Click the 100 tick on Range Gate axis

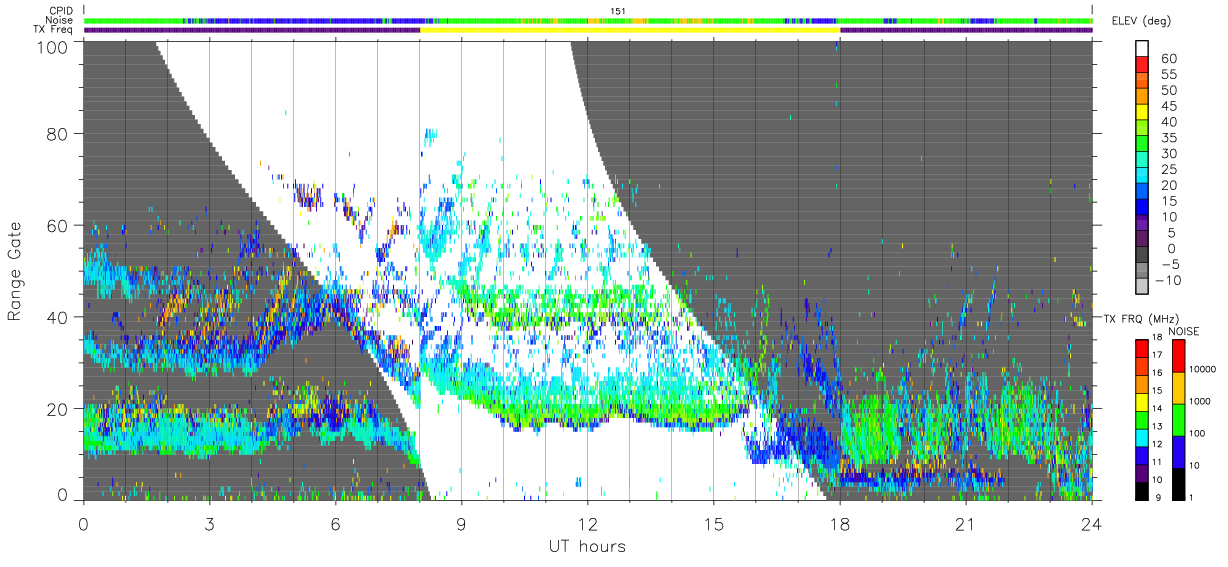click(53, 45)
